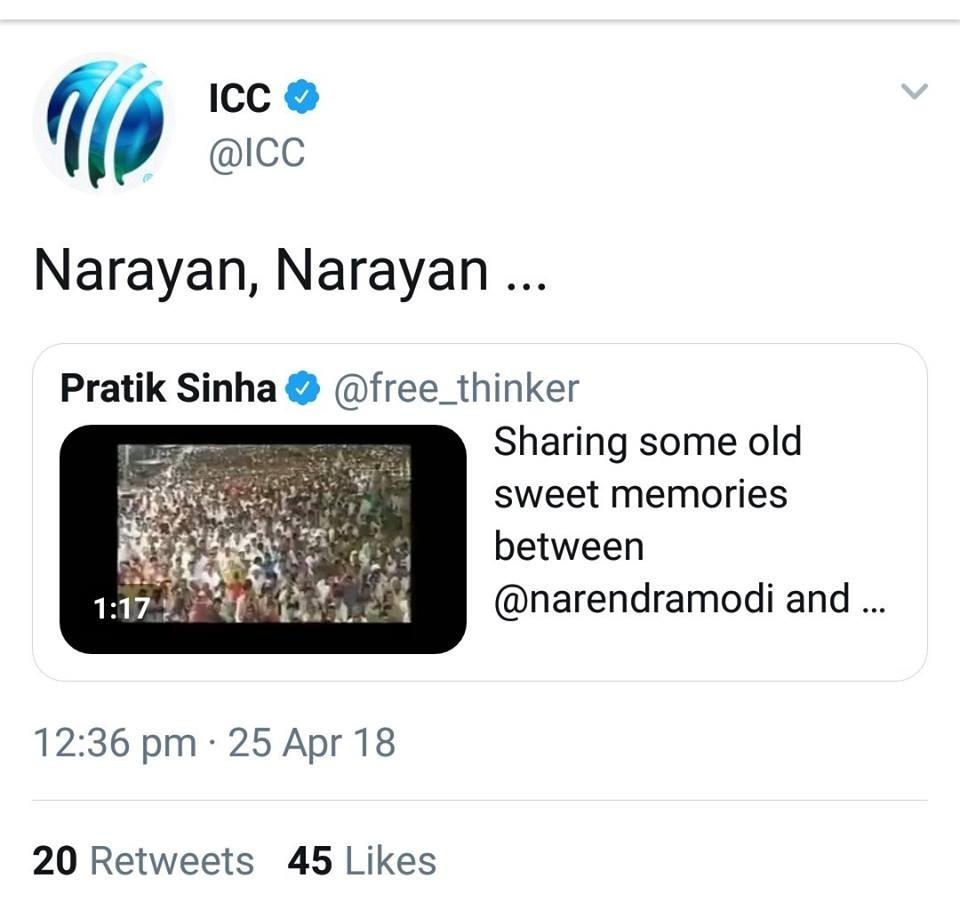Click the ICC verified badge
The width and height of the screenshot is (960, 918).
pos(303,98)
